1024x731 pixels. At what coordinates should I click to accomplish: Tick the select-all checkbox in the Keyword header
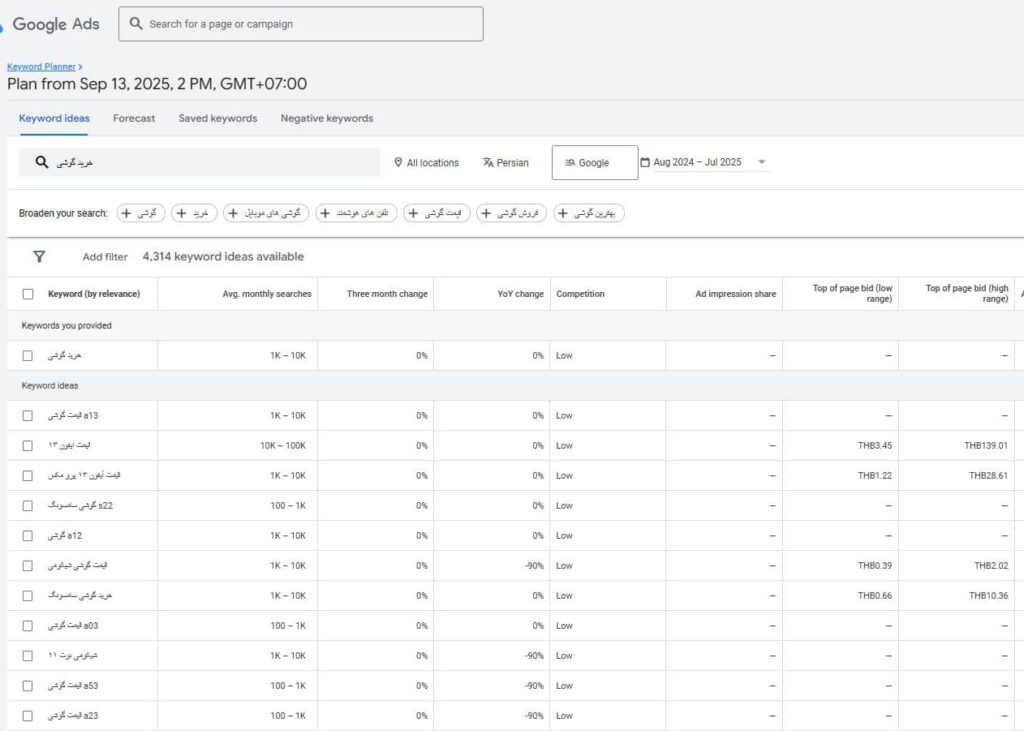pyautogui.click(x=28, y=294)
